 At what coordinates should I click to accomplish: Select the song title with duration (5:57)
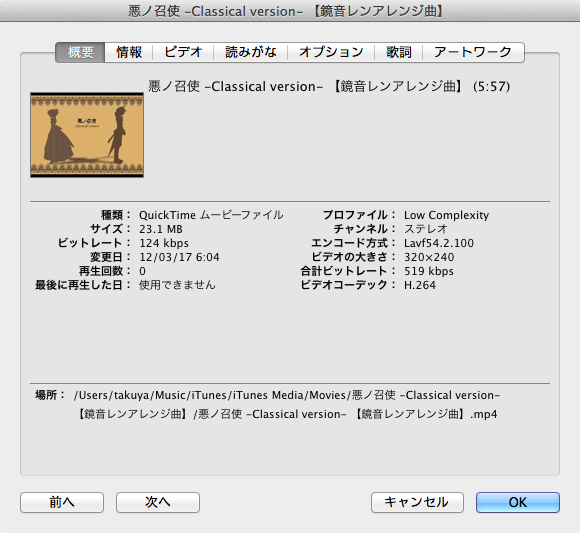(329, 87)
